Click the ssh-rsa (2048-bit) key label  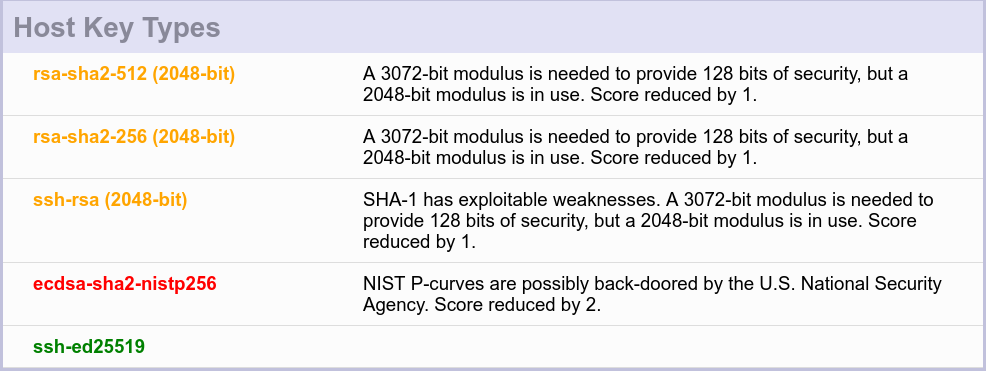click(110, 200)
